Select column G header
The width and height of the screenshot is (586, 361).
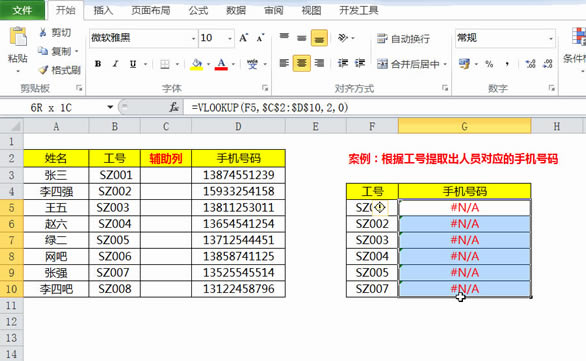(465, 126)
